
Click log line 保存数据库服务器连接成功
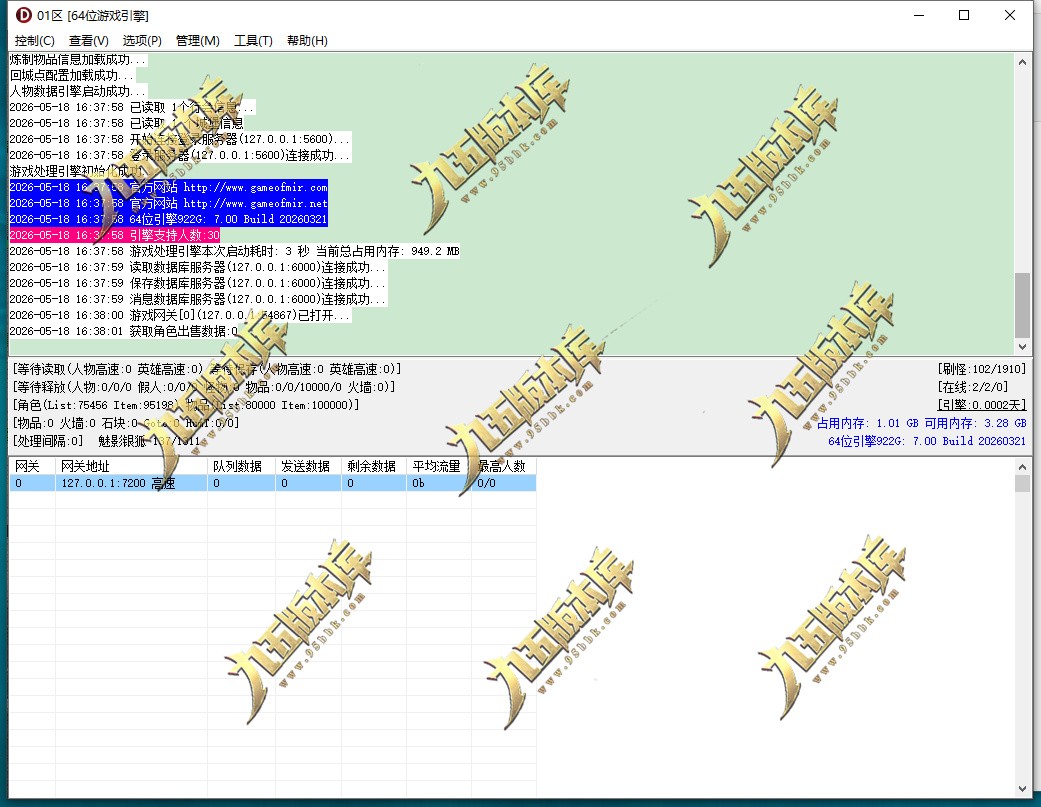(198, 283)
